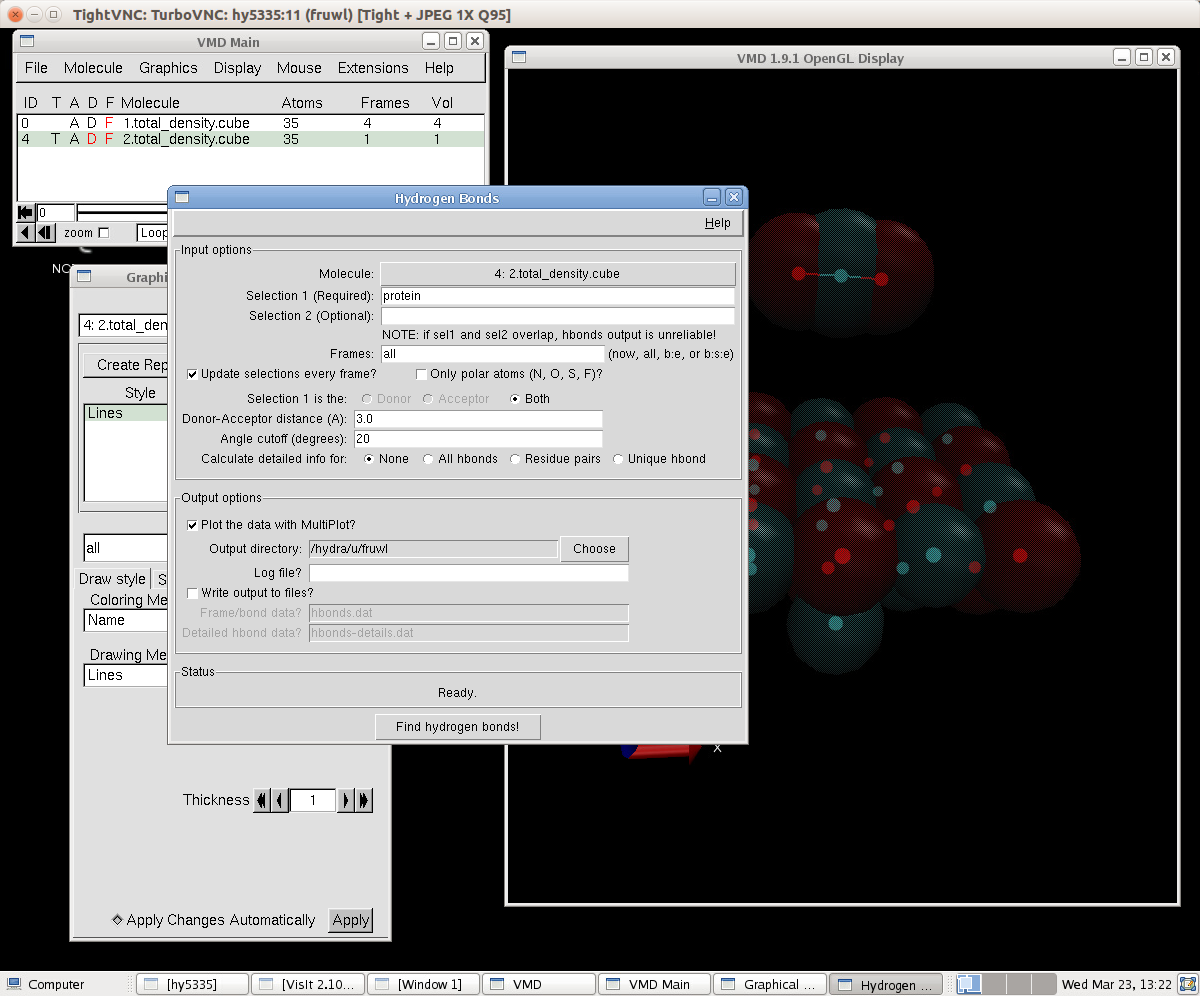The height and width of the screenshot is (996, 1200).
Task: Decrease Thickness by one step
Action: [x=280, y=800]
